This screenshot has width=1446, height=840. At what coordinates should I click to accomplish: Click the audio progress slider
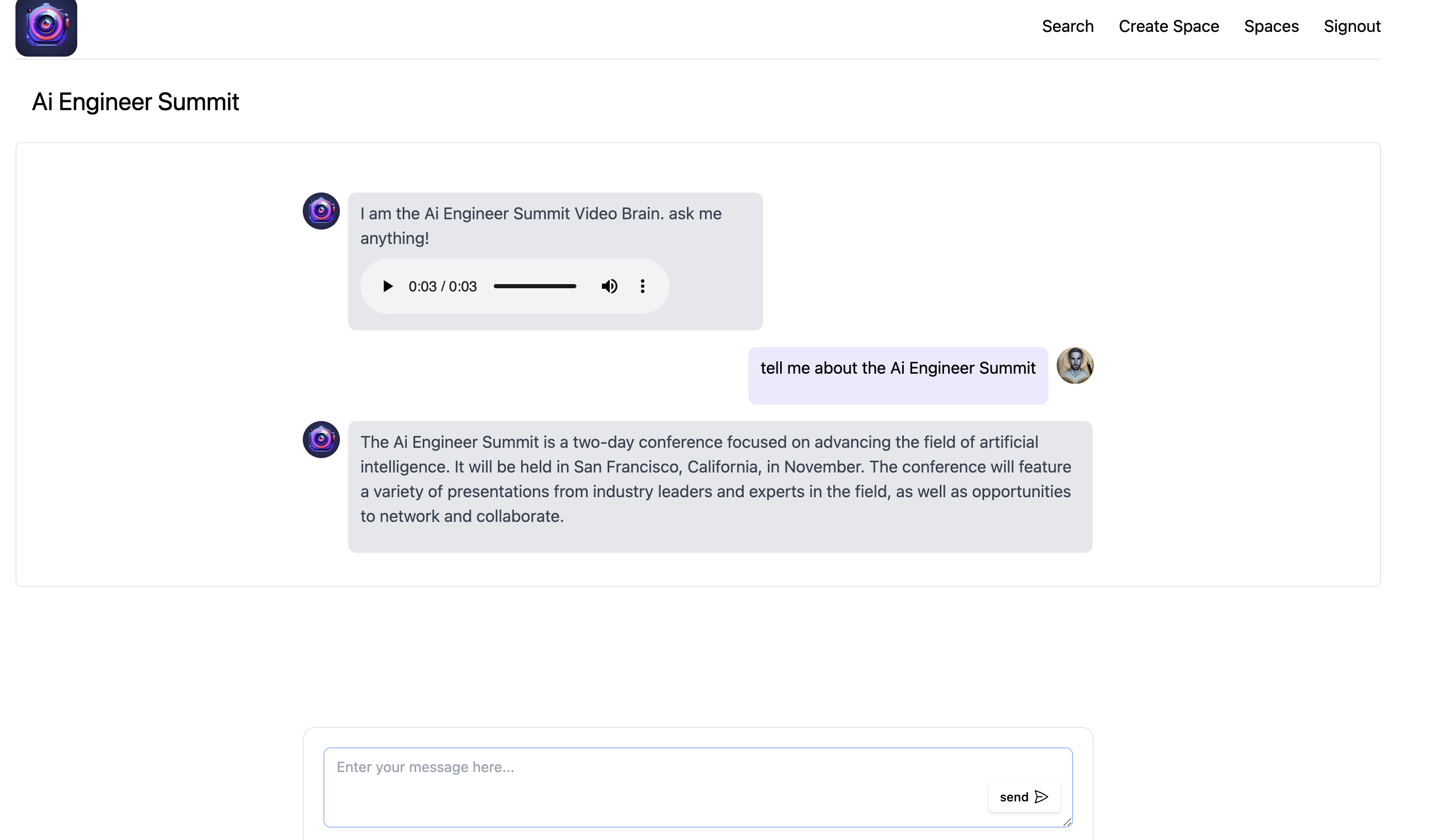[x=534, y=286]
